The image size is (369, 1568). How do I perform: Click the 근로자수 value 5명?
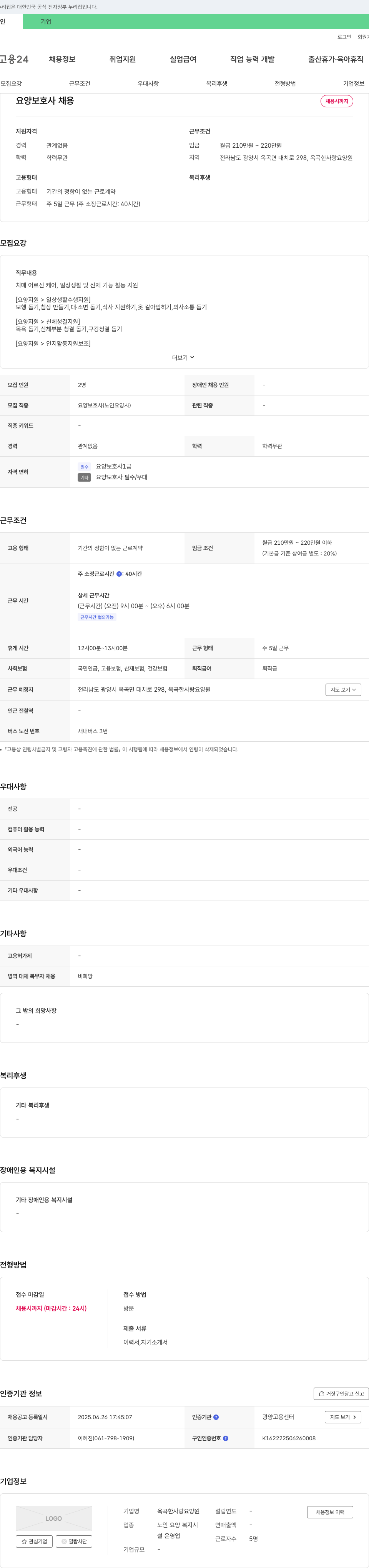coord(254,1538)
